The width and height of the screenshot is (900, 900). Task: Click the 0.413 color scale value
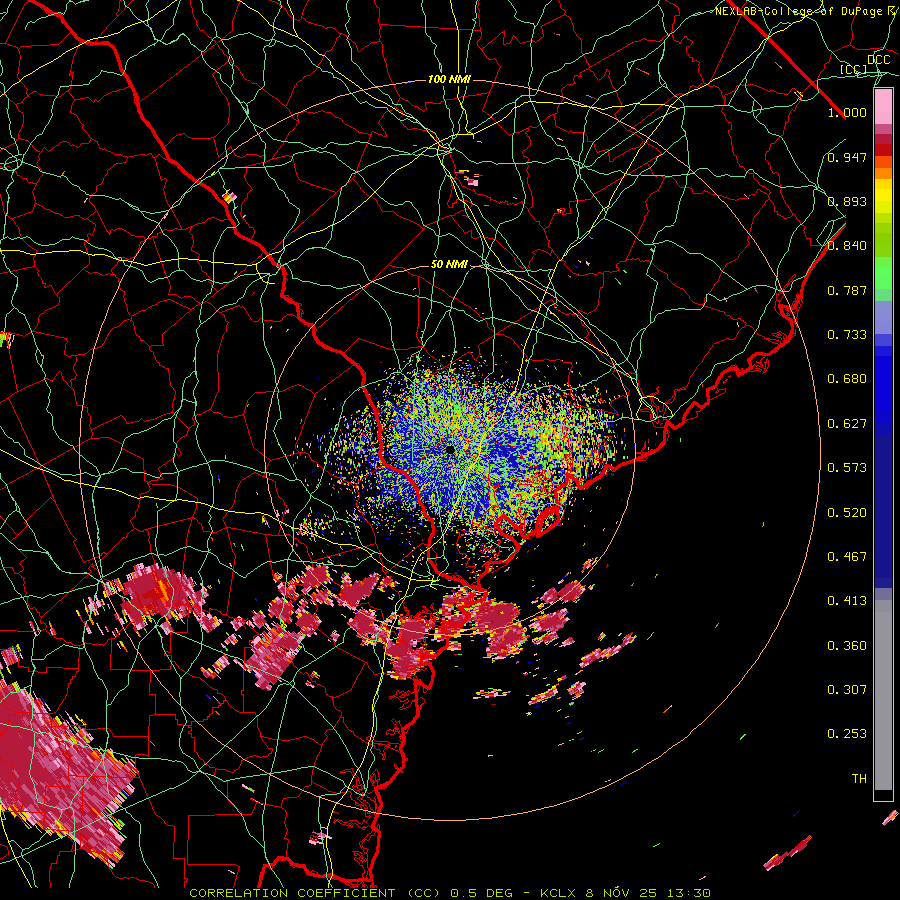pos(847,601)
